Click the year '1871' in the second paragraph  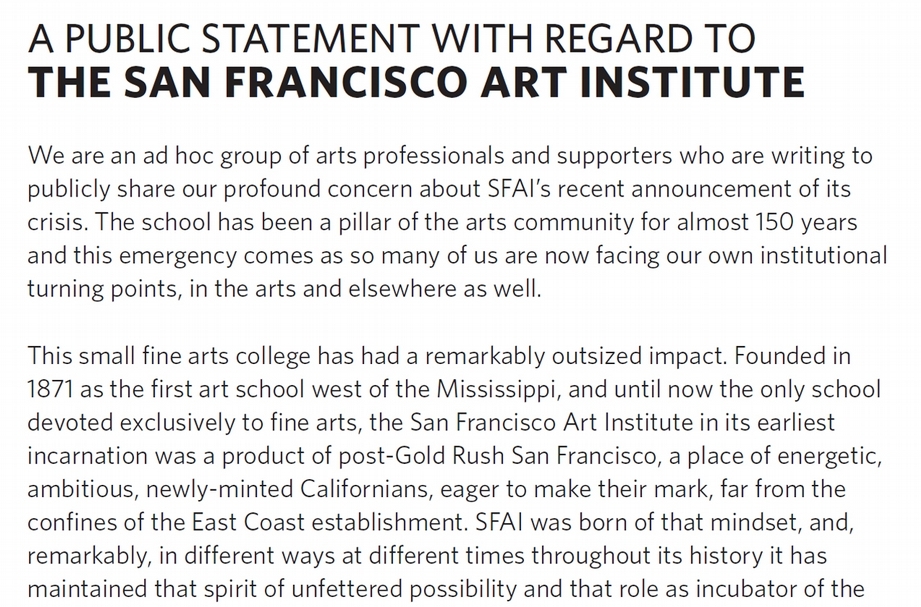pos(50,390)
